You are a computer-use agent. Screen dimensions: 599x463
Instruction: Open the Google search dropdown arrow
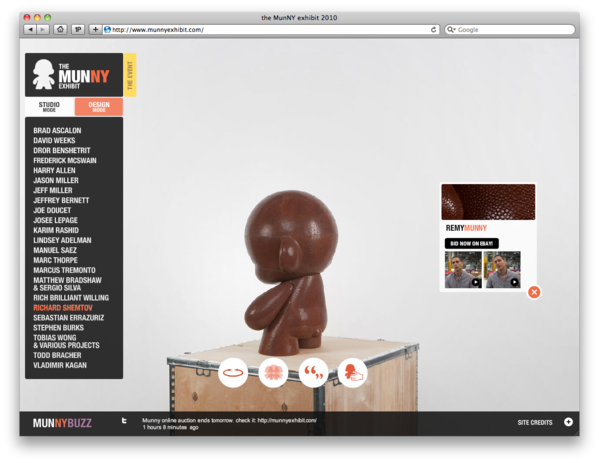coord(452,29)
